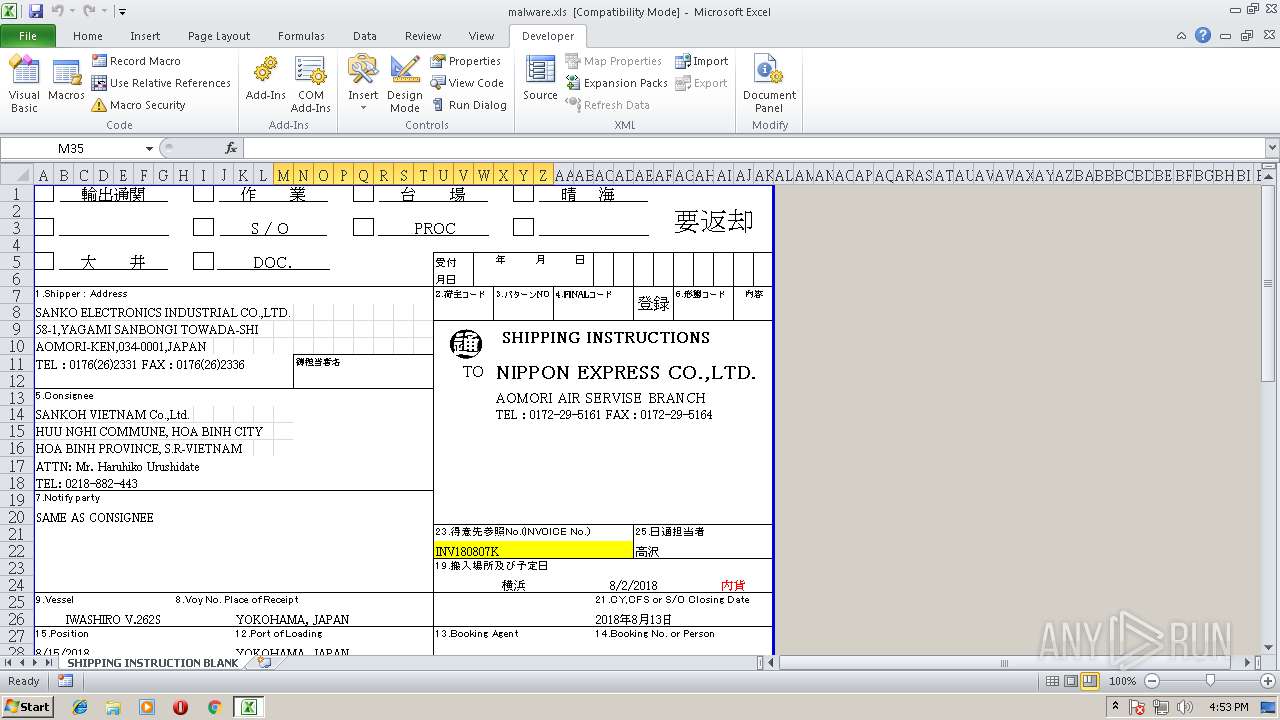
Task: Adjust the zoom slider handle
Action: tap(1210, 681)
